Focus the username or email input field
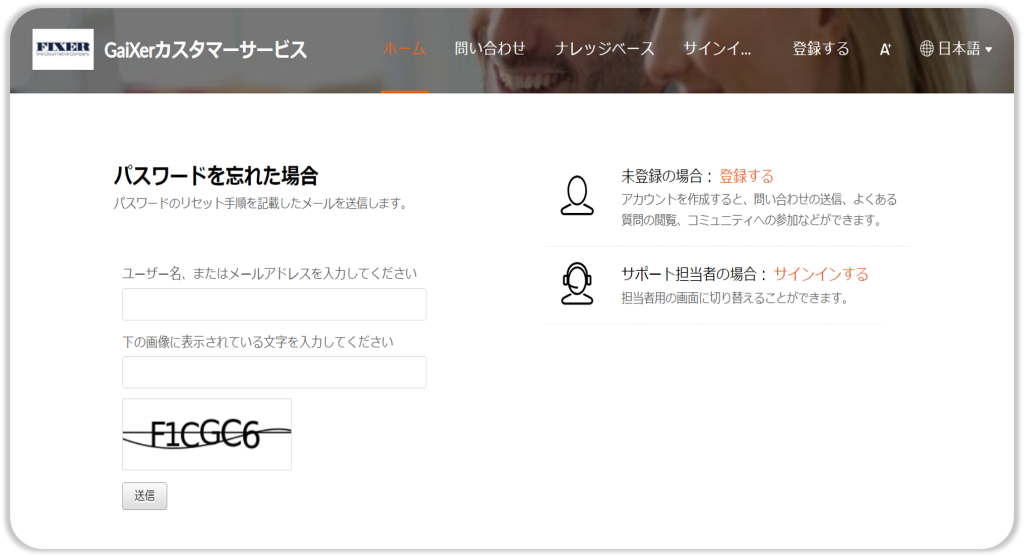Viewport: 1024px width, 557px height. coord(274,304)
